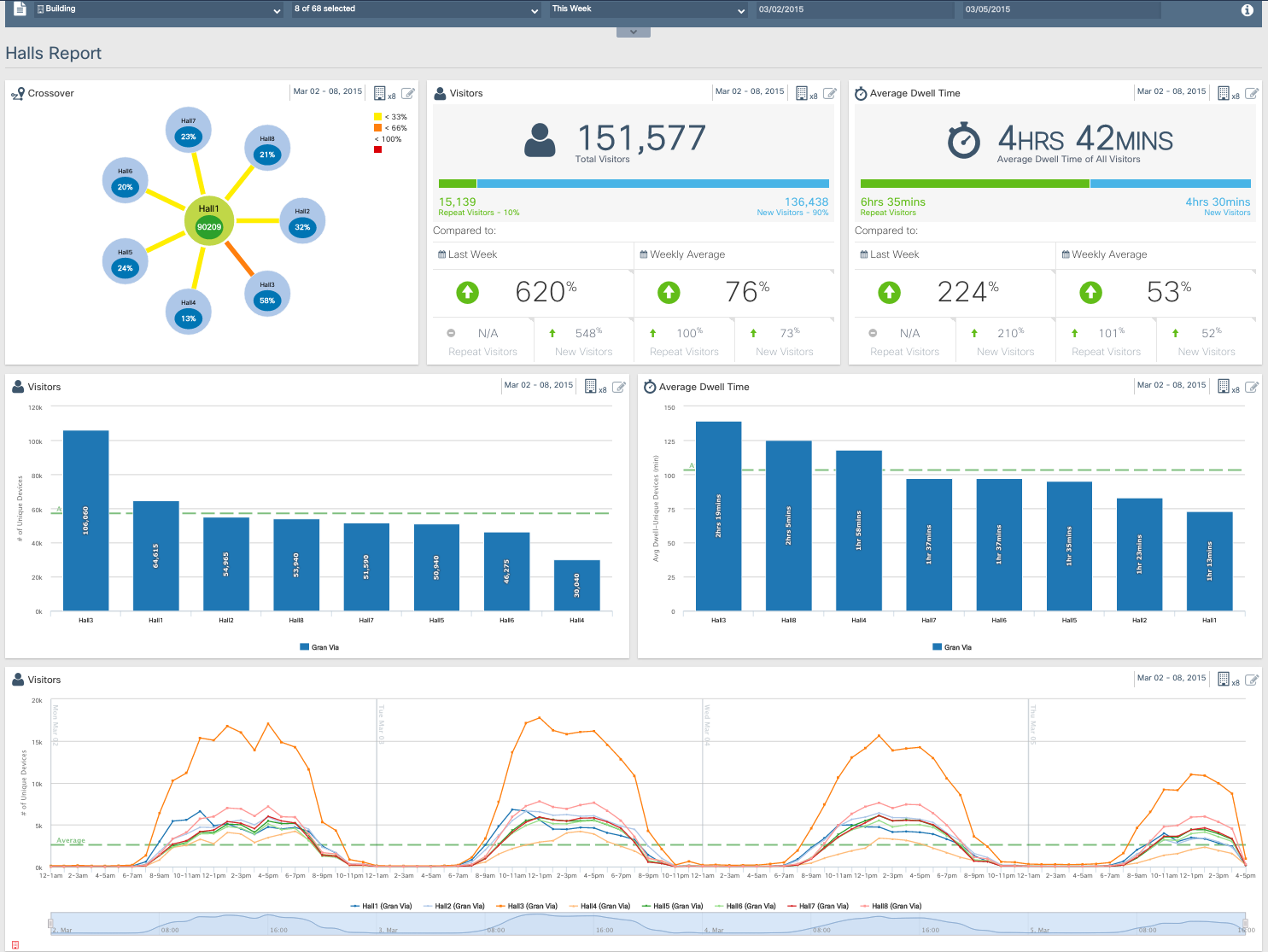Toggle Gran Via legend under Visitors bar chart
The width and height of the screenshot is (1268, 952).
(x=319, y=647)
